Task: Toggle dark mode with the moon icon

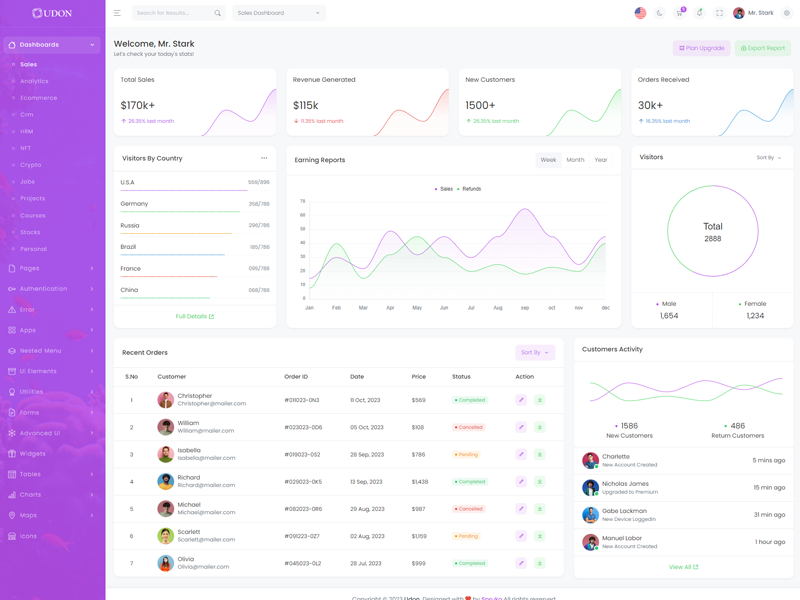Action: tap(660, 13)
